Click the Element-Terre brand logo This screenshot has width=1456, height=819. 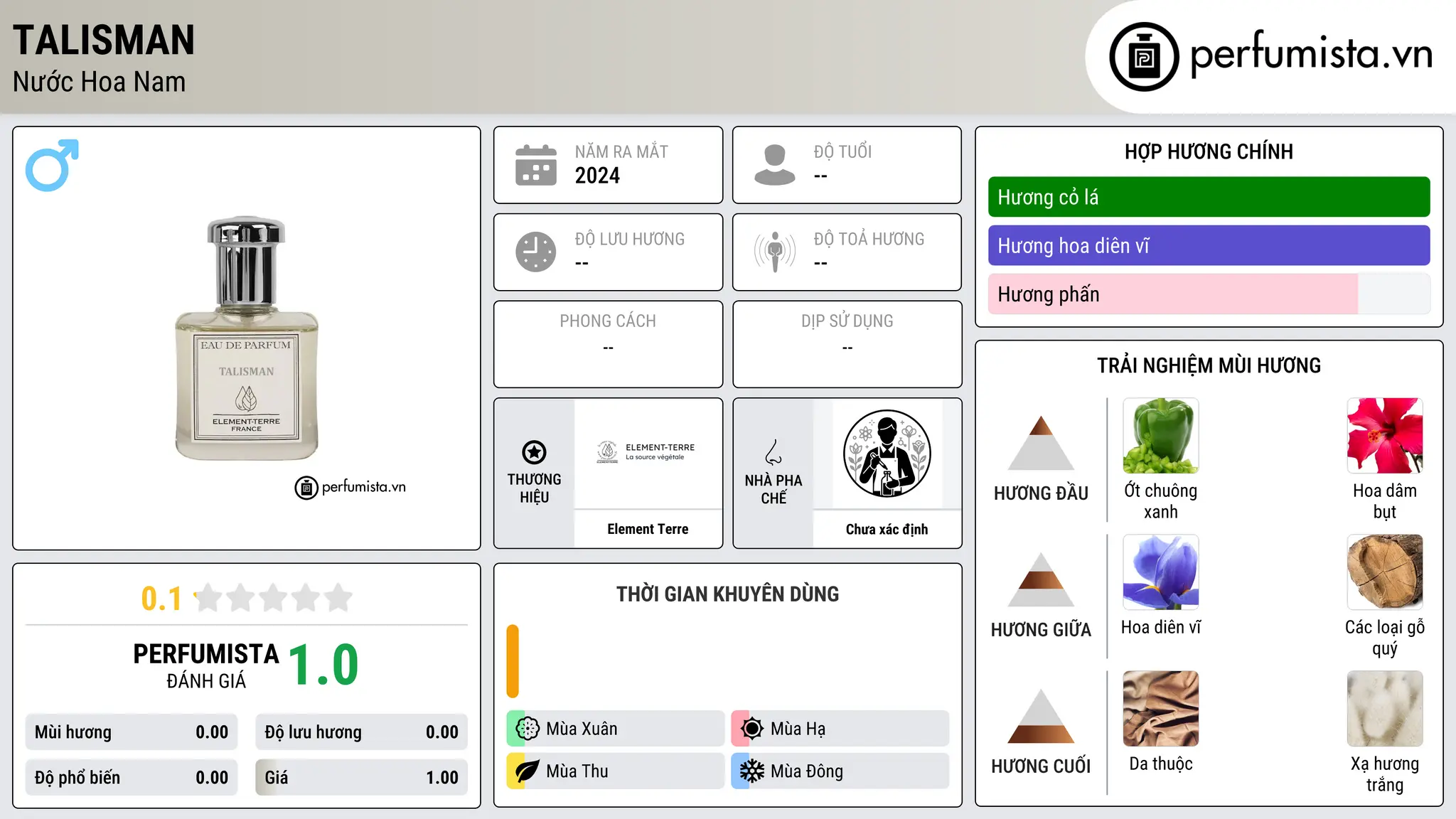(647, 452)
